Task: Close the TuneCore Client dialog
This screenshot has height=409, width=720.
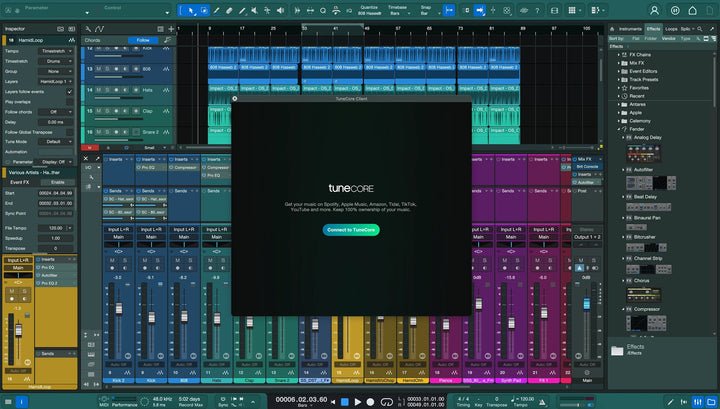Action: pos(235,99)
